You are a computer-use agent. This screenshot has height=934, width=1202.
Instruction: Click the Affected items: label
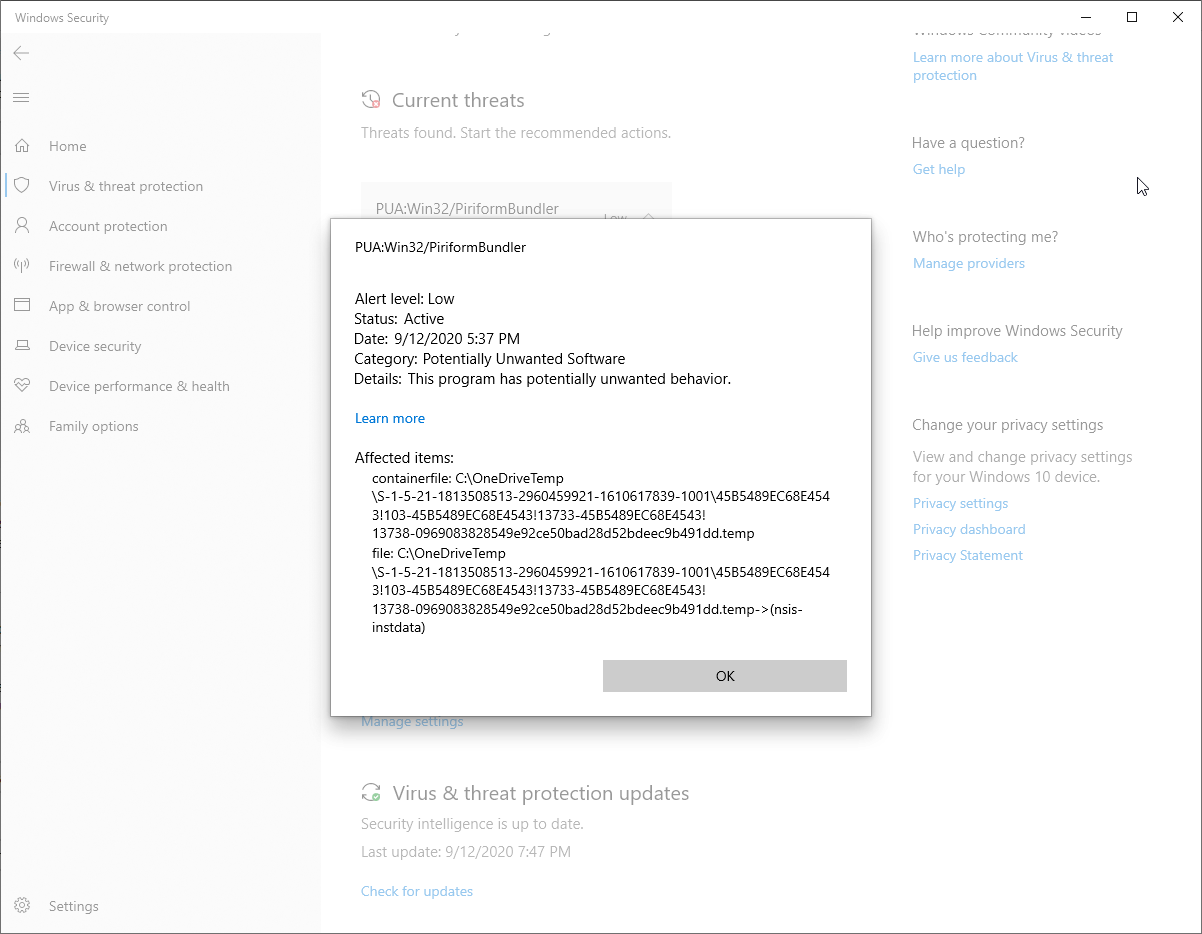[x=404, y=458]
